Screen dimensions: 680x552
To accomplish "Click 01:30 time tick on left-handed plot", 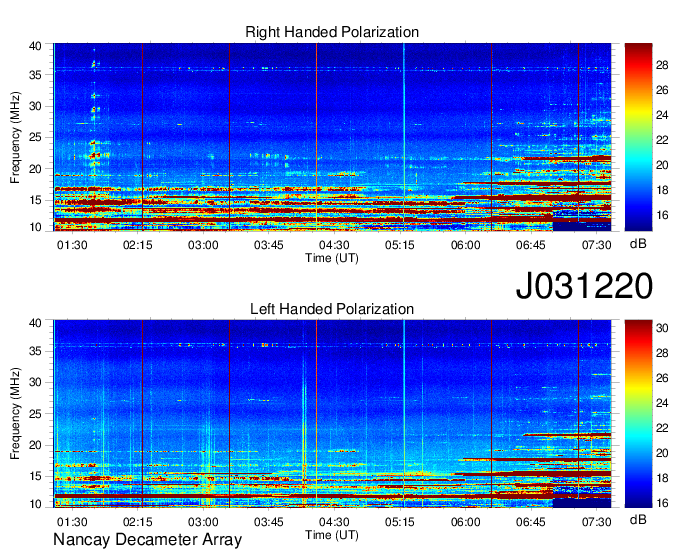I will 72,522.
